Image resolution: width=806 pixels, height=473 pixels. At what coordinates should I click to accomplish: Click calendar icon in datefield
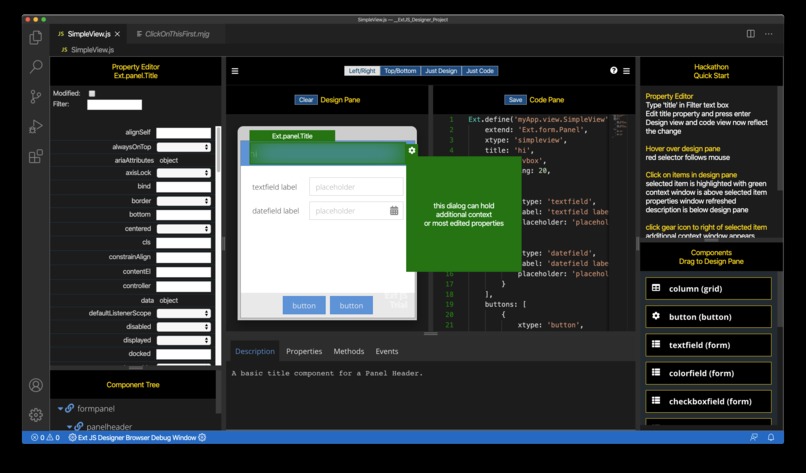click(394, 210)
